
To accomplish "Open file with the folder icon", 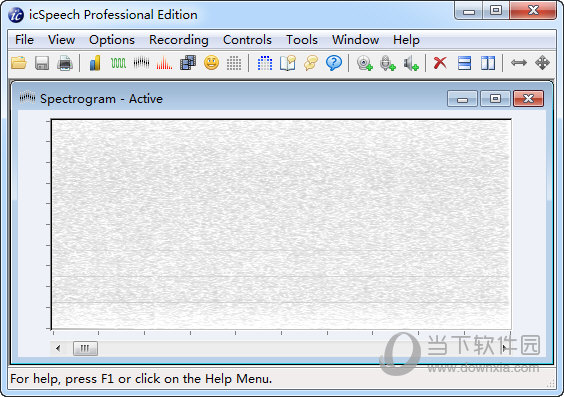I will pyautogui.click(x=19, y=63).
